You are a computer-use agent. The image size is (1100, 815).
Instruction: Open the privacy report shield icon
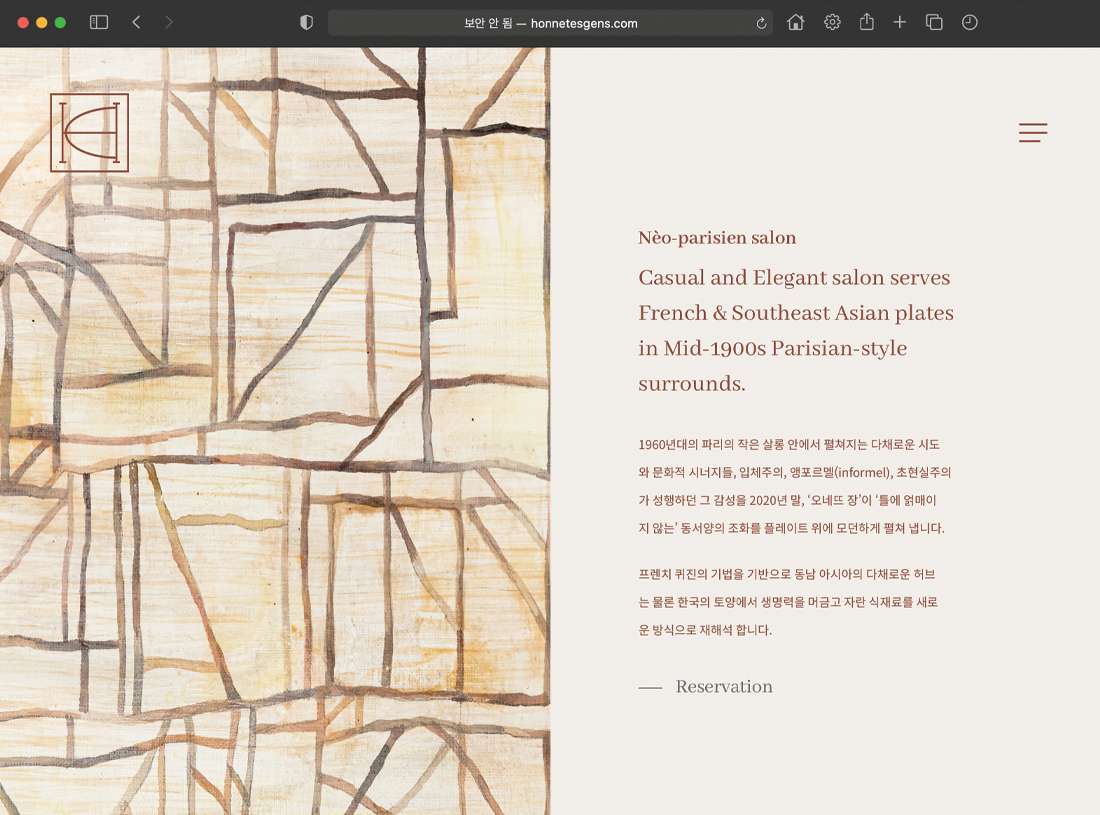coord(307,22)
